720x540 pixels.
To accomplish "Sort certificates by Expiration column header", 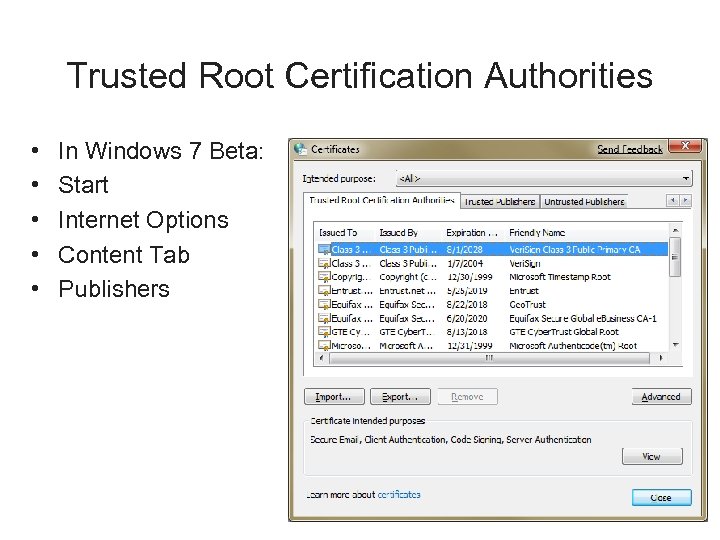I will [472, 233].
